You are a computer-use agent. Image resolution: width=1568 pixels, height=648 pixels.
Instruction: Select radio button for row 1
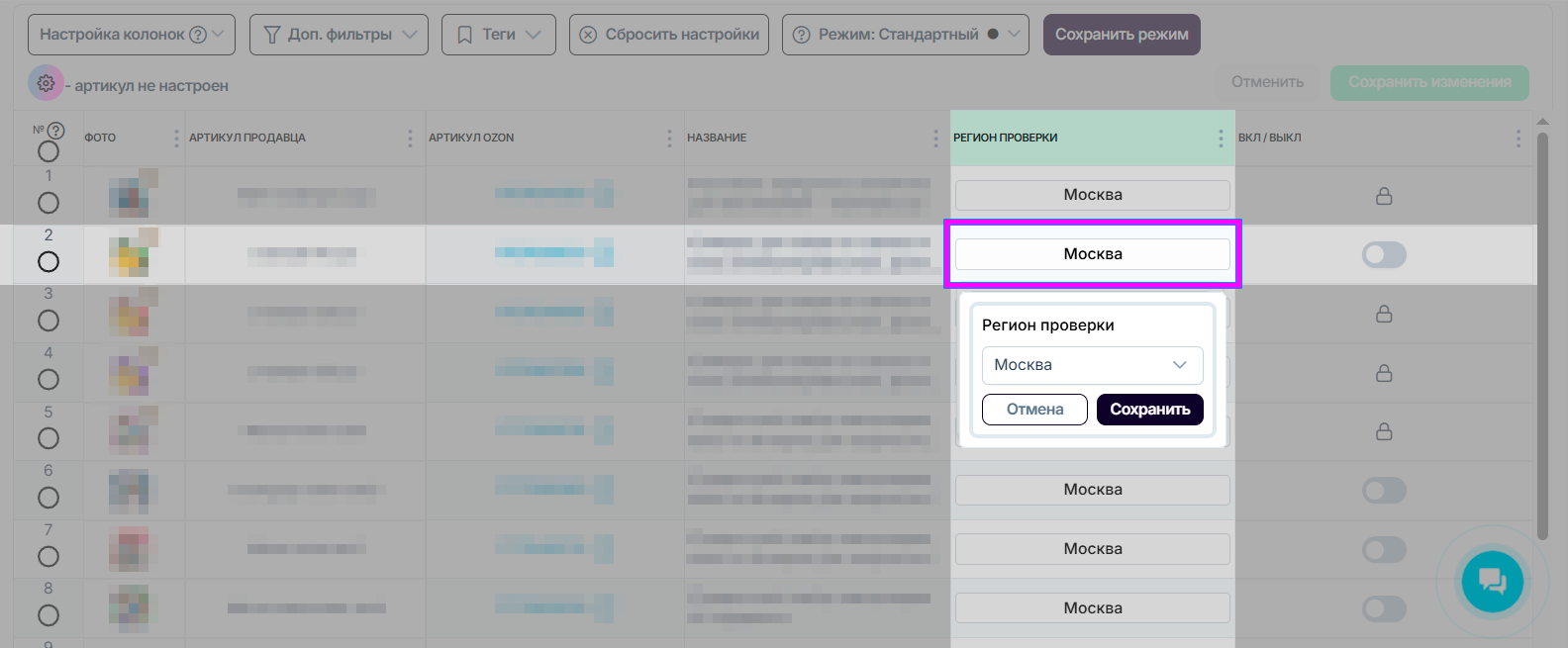coord(49,203)
